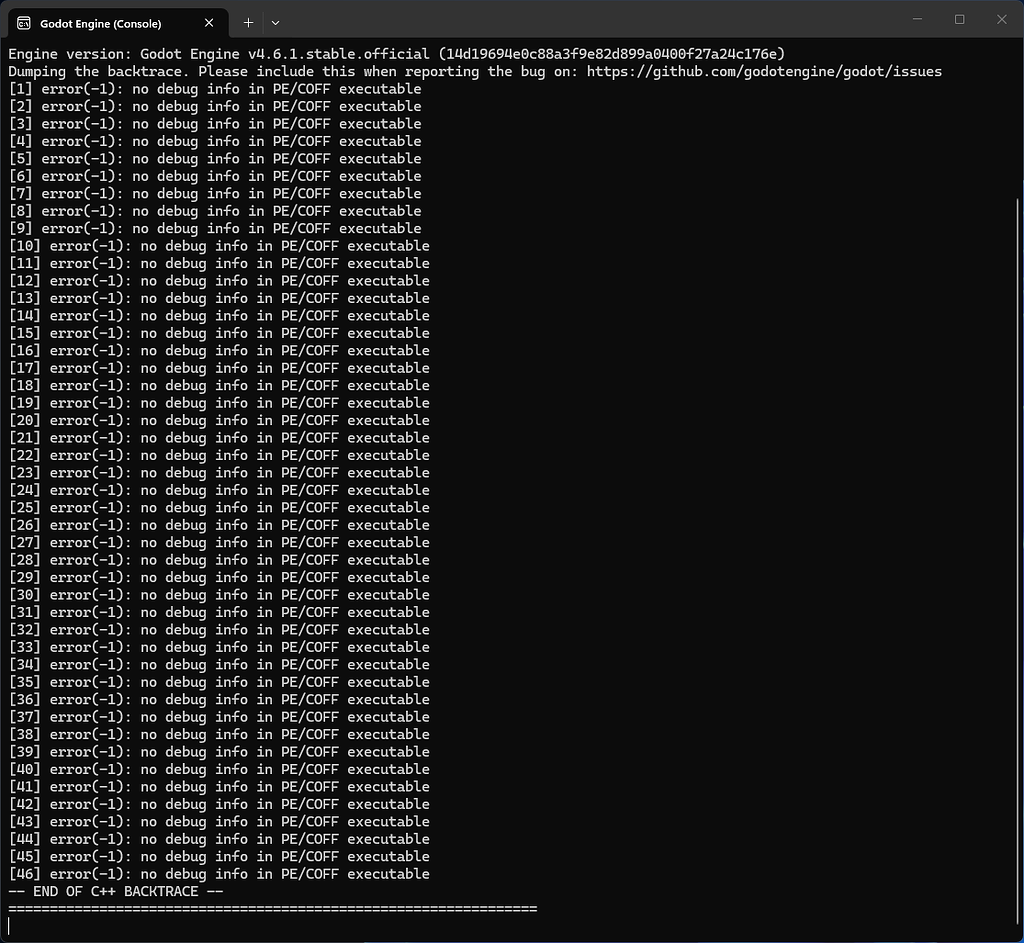Image resolution: width=1024 pixels, height=943 pixels.
Task: Click backtrace line [5]
Action: 215,159
